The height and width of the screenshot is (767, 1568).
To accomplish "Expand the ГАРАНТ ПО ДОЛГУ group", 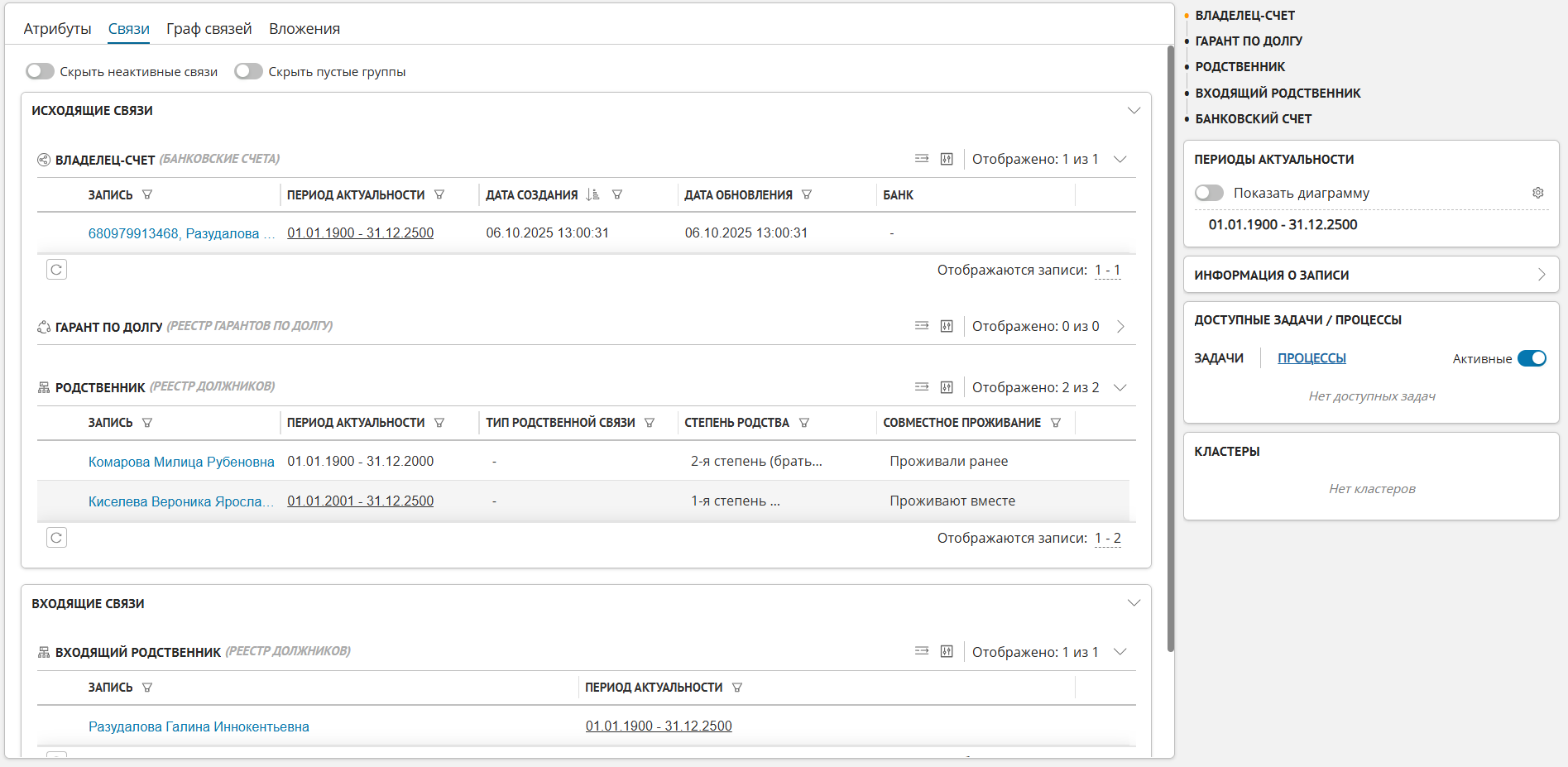I will (1120, 327).
